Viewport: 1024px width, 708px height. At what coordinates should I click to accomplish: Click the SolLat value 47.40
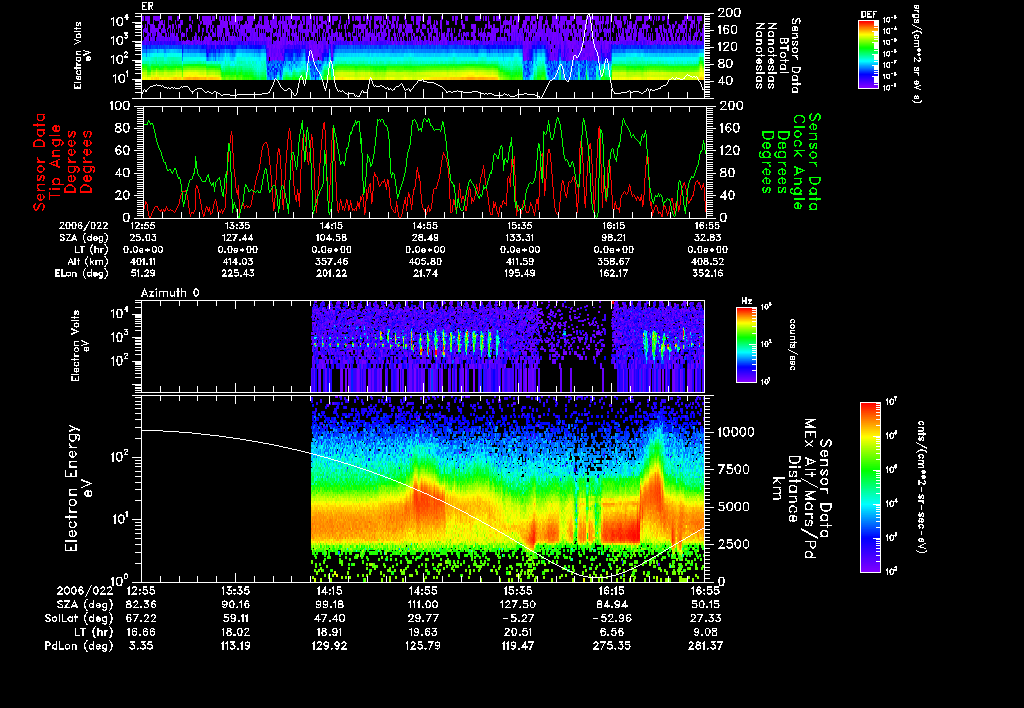click(x=330, y=619)
